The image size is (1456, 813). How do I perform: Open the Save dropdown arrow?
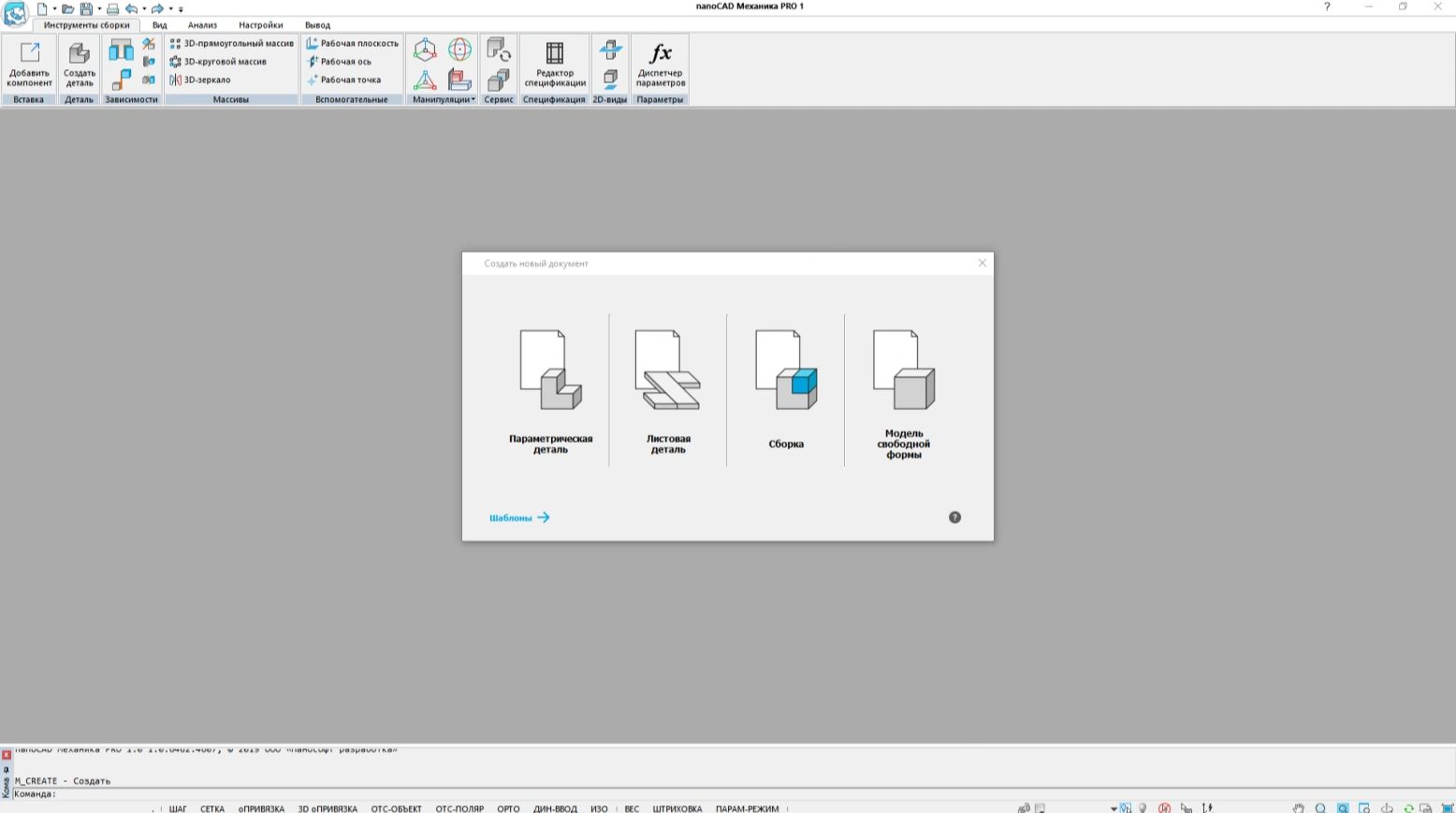pyautogui.click(x=99, y=8)
